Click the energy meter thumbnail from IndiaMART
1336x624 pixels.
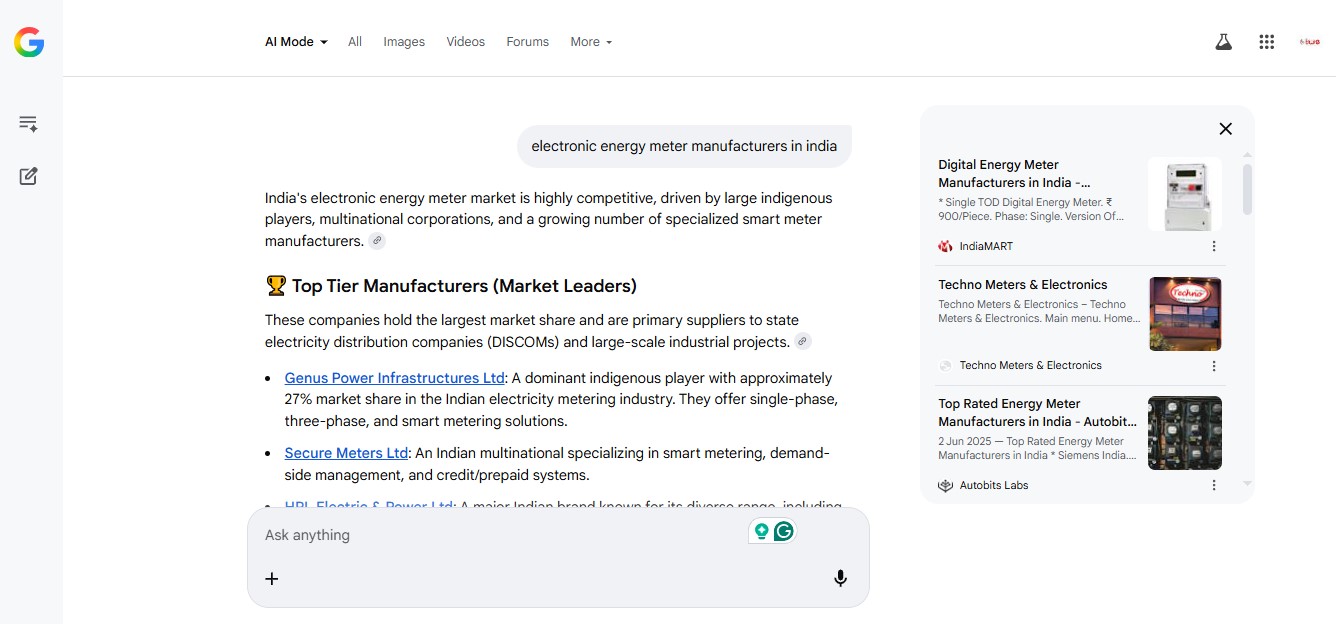click(1185, 194)
